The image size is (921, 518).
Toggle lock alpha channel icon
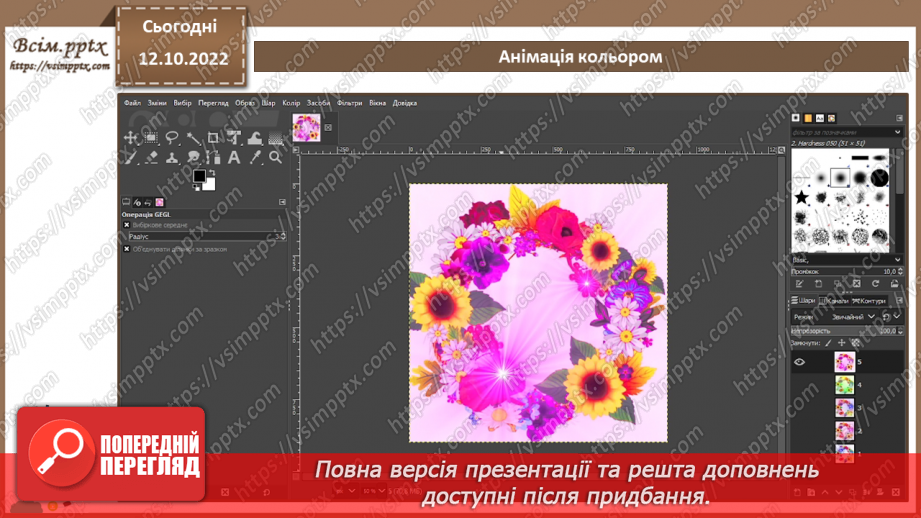(855, 343)
